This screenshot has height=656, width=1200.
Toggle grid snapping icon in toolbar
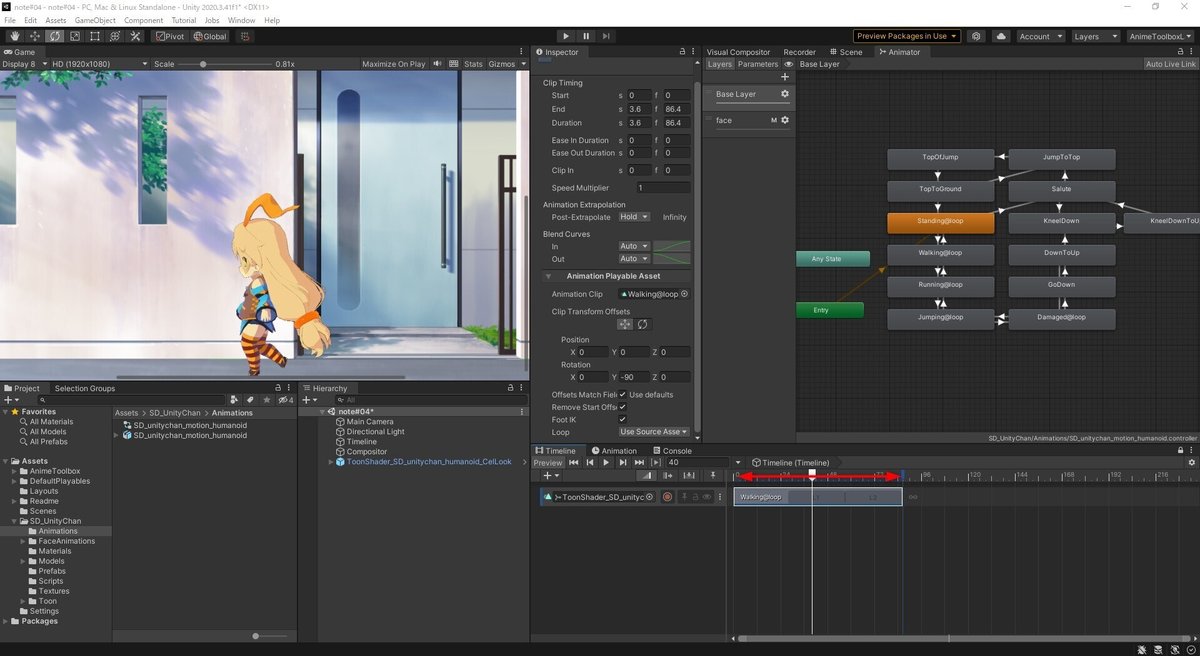(x=245, y=36)
